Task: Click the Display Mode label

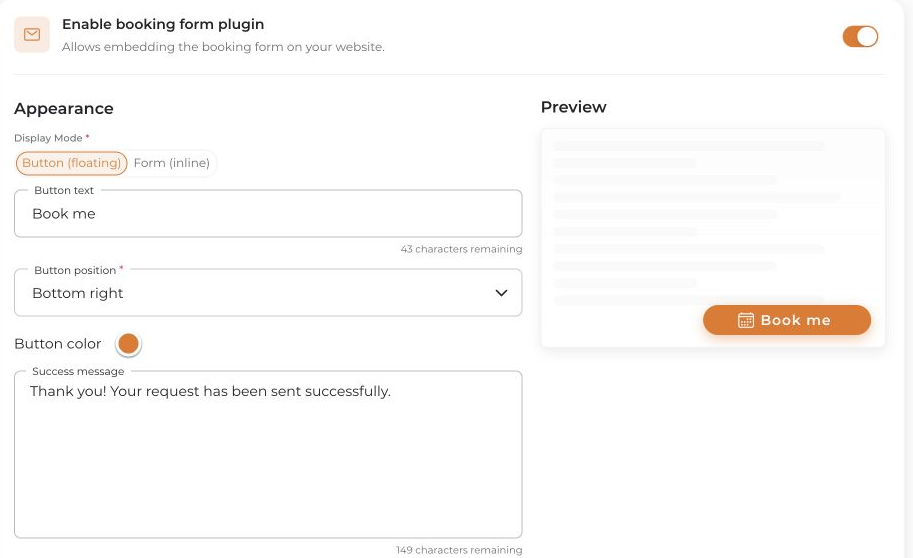Action: pyautogui.click(x=48, y=138)
